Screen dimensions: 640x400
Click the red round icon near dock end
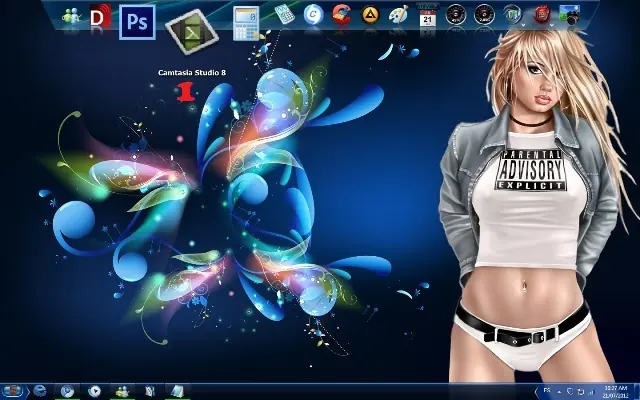(x=541, y=14)
